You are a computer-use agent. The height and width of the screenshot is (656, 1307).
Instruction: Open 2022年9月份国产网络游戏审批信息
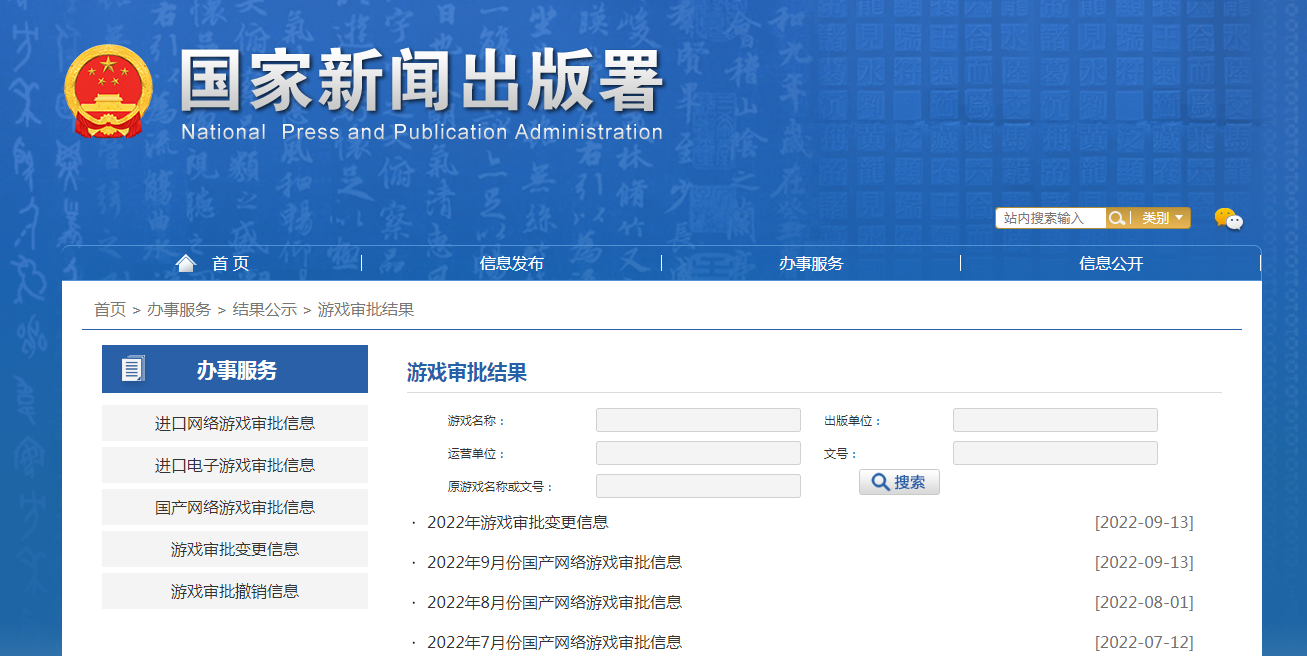point(554,562)
